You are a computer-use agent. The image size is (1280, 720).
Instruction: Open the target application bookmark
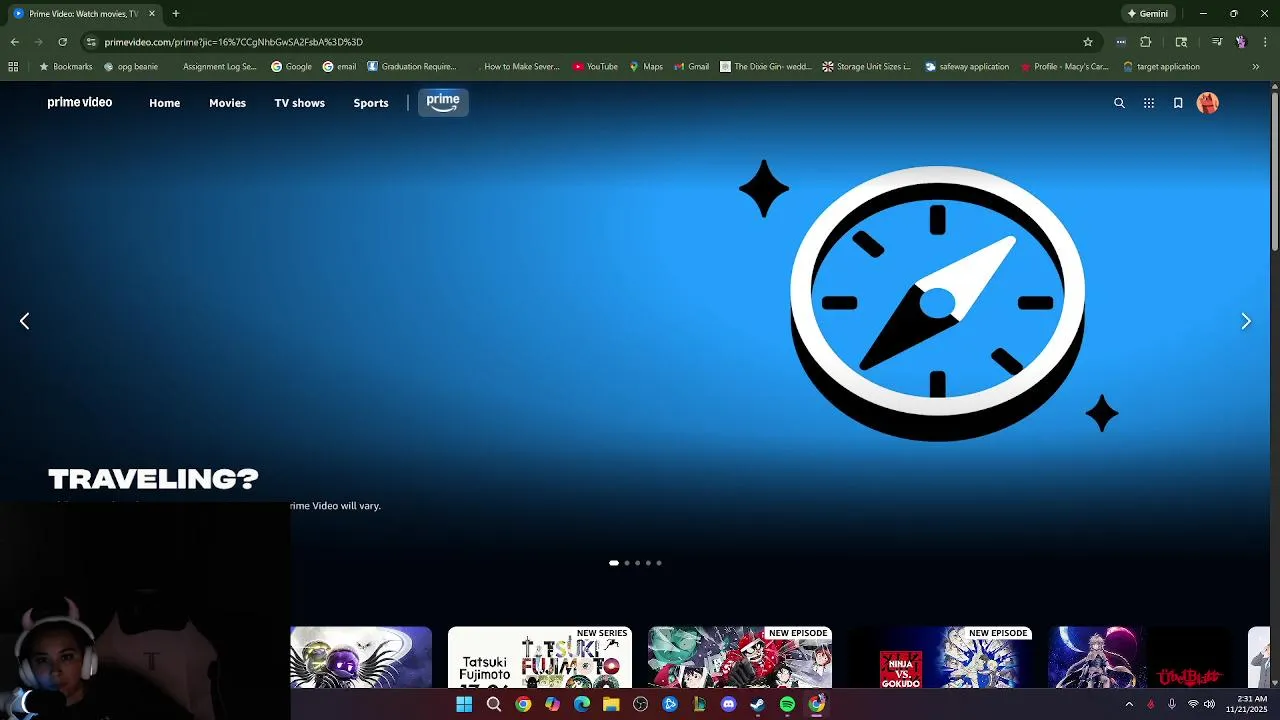coord(1162,67)
